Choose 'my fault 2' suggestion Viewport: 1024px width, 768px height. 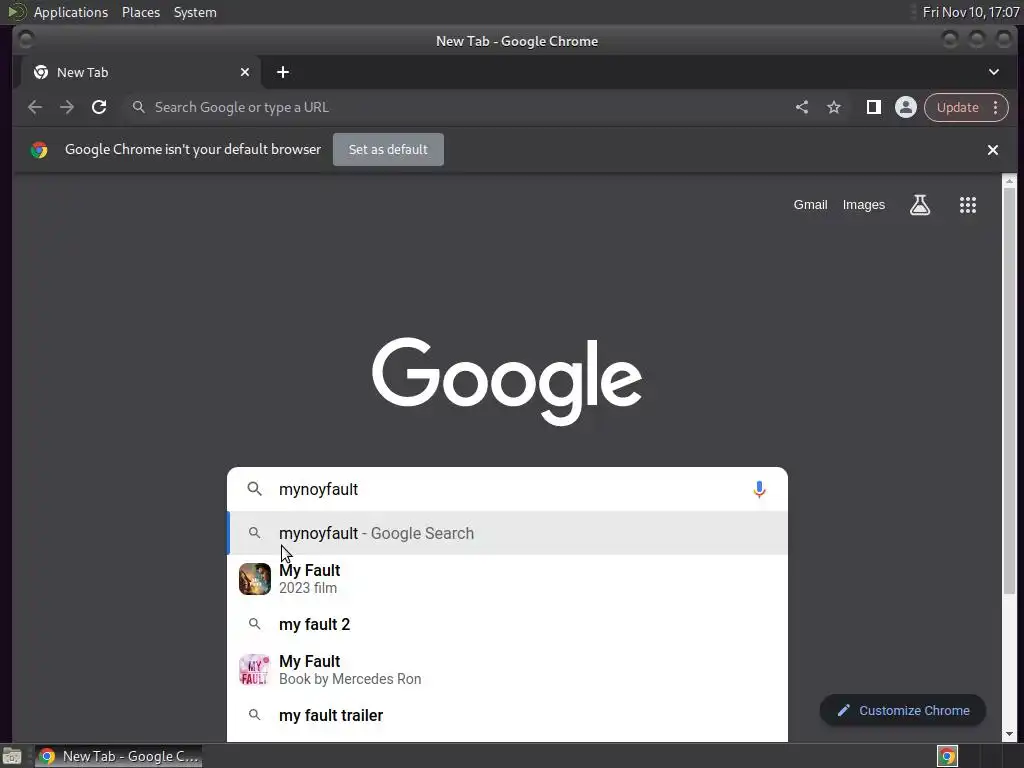coord(507,624)
